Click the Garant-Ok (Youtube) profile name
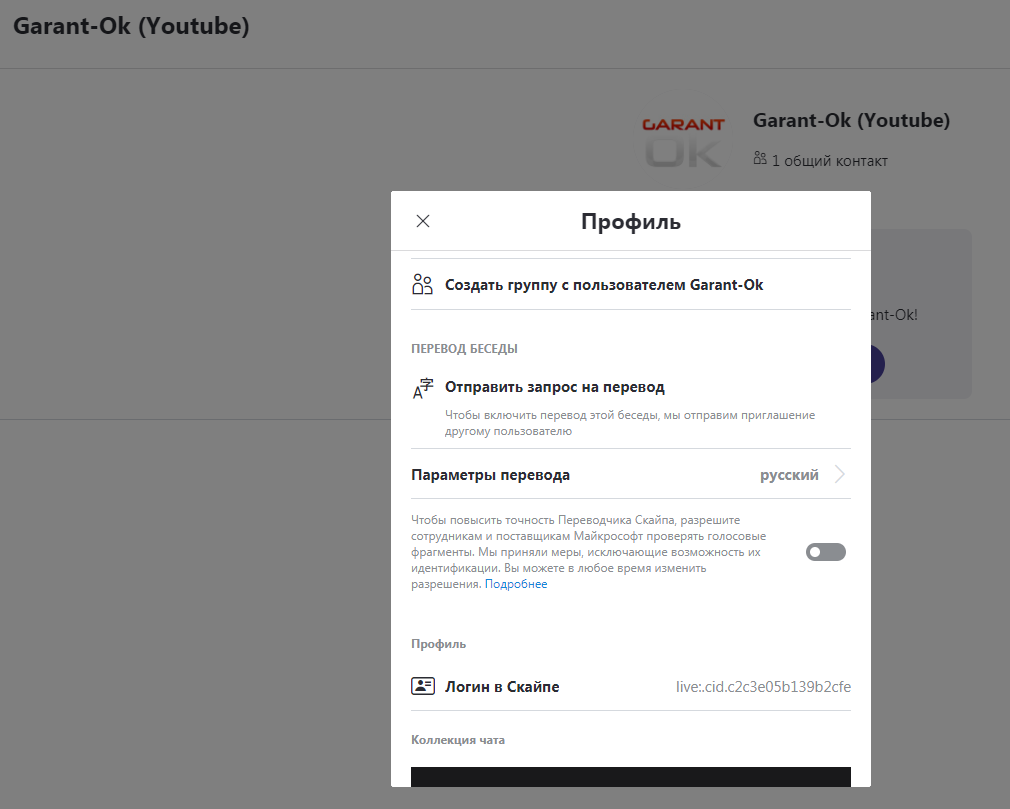Viewport: 1010px width, 809px height. (x=852, y=120)
